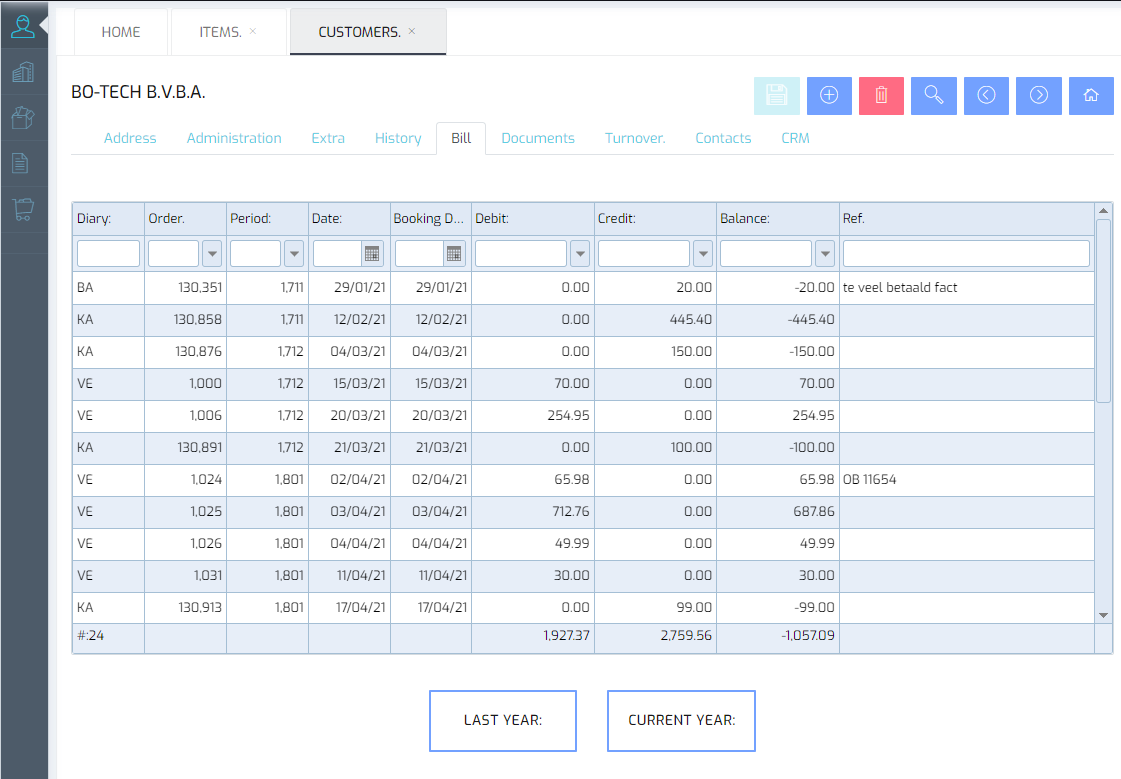1121x779 pixels.
Task: Open the Extra sub-tab
Action: coord(328,138)
